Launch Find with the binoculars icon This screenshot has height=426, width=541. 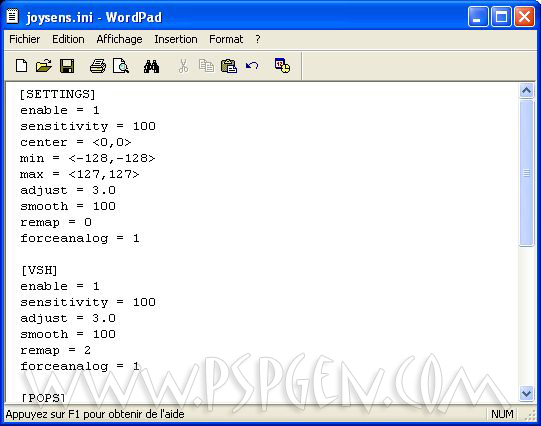[x=151, y=66]
